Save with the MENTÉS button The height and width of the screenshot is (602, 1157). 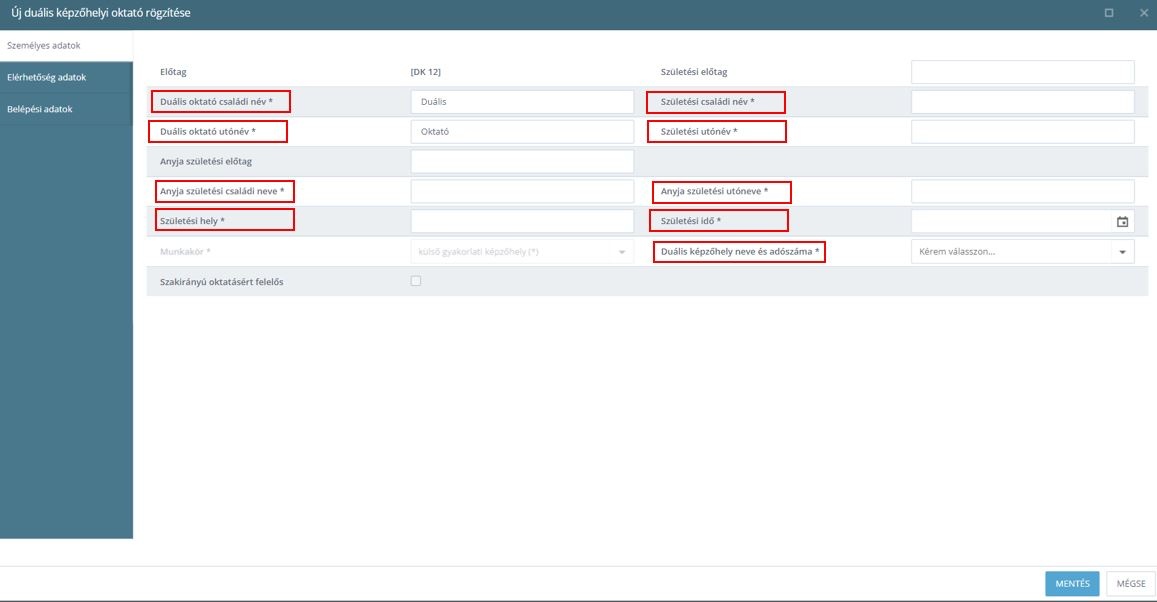click(1072, 584)
